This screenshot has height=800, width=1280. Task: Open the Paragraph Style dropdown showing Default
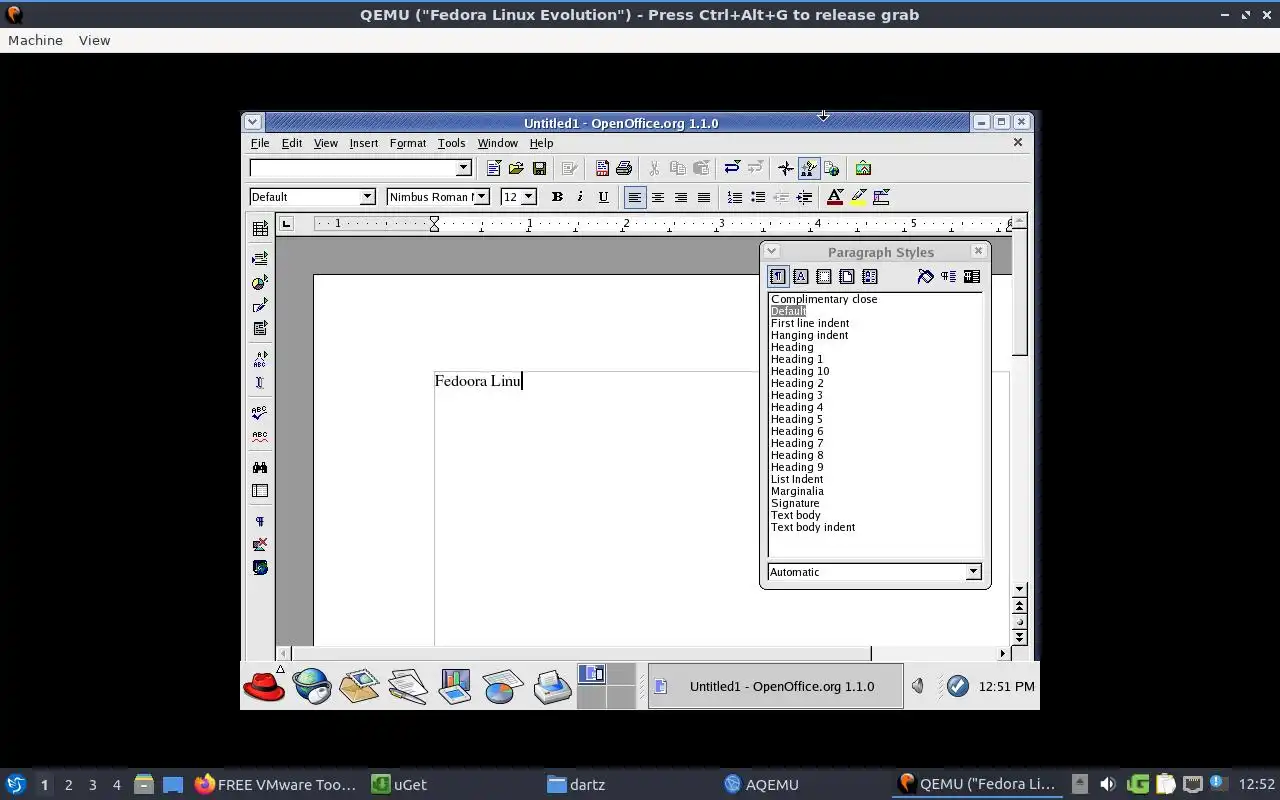(367, 197)
